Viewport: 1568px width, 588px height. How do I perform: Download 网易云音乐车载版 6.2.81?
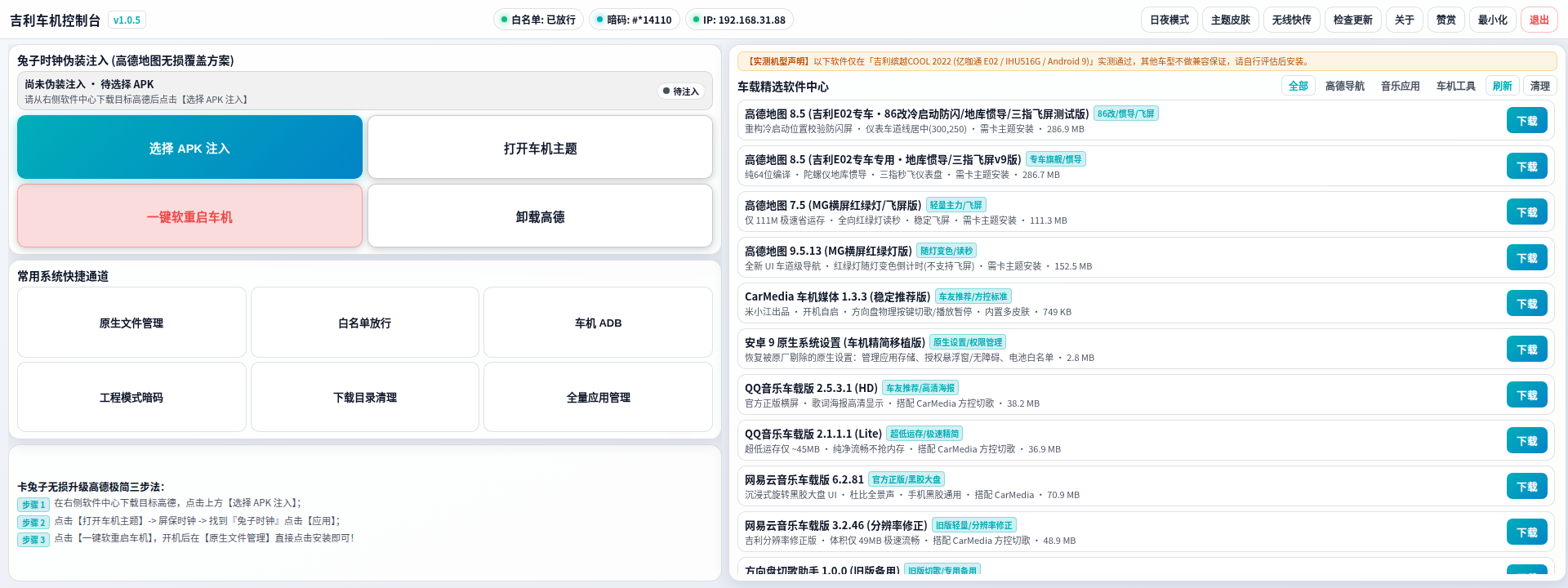click(1527, 487)
